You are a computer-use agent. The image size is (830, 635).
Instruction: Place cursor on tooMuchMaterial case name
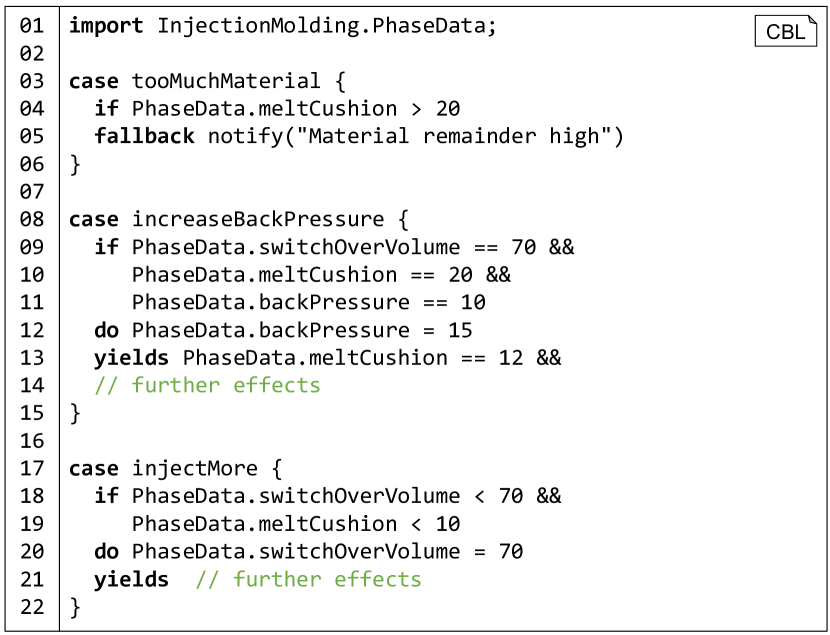(226, 81)
